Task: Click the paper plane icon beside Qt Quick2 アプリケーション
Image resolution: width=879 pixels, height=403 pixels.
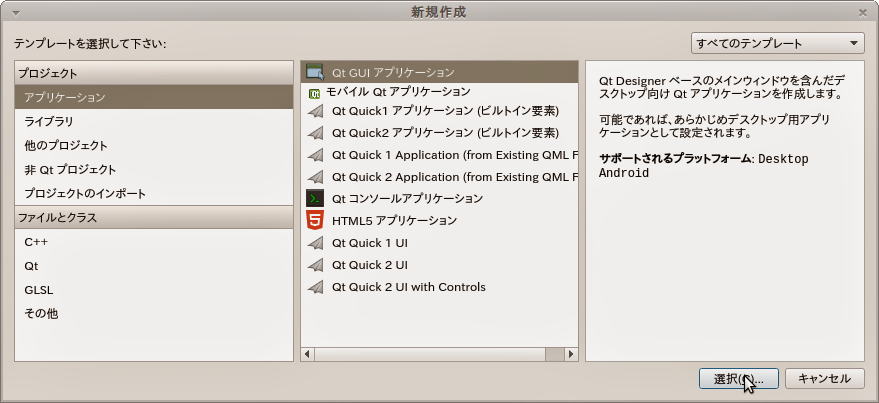Action: pos(316,133)
